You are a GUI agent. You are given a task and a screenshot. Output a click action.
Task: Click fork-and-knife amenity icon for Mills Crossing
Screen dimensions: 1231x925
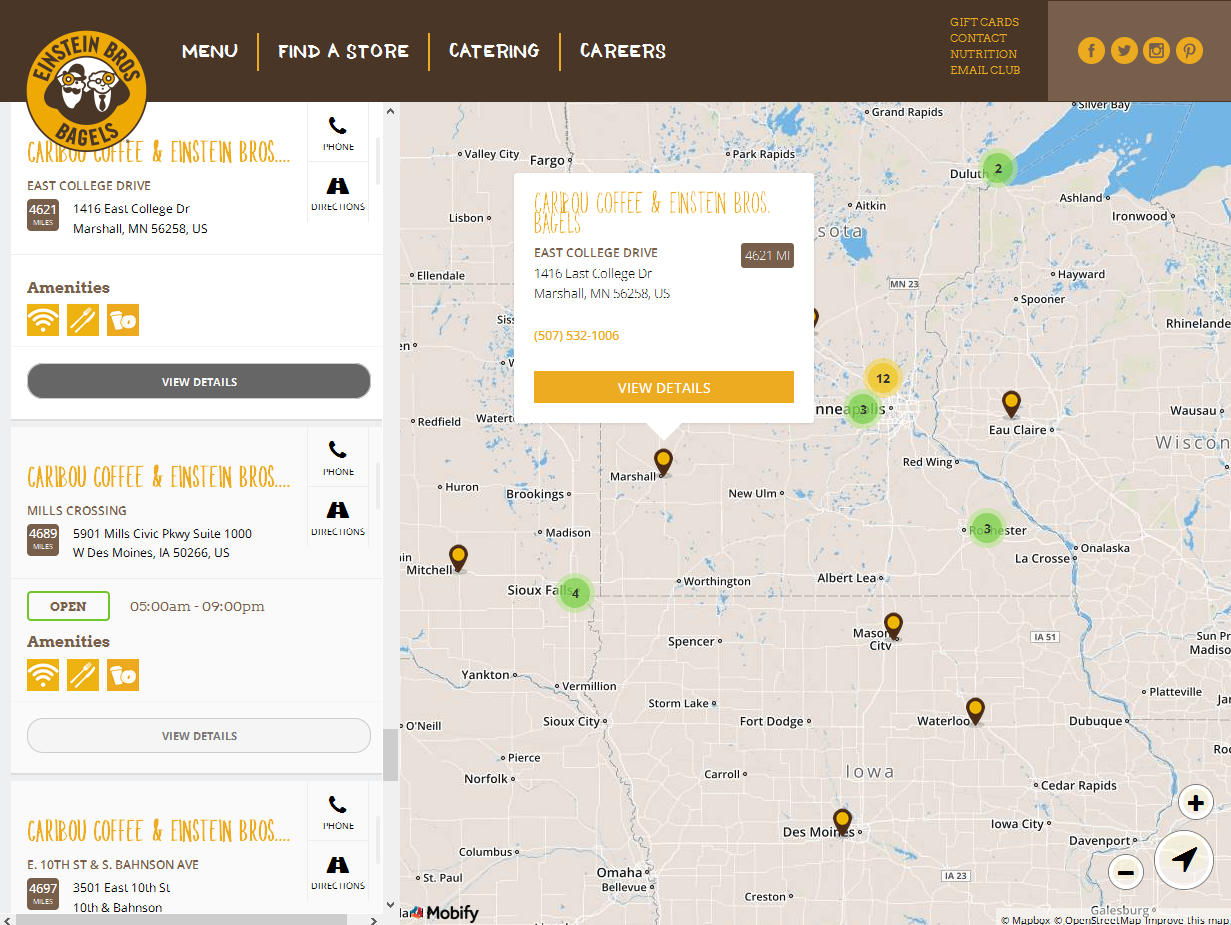(x=83, y=674)
